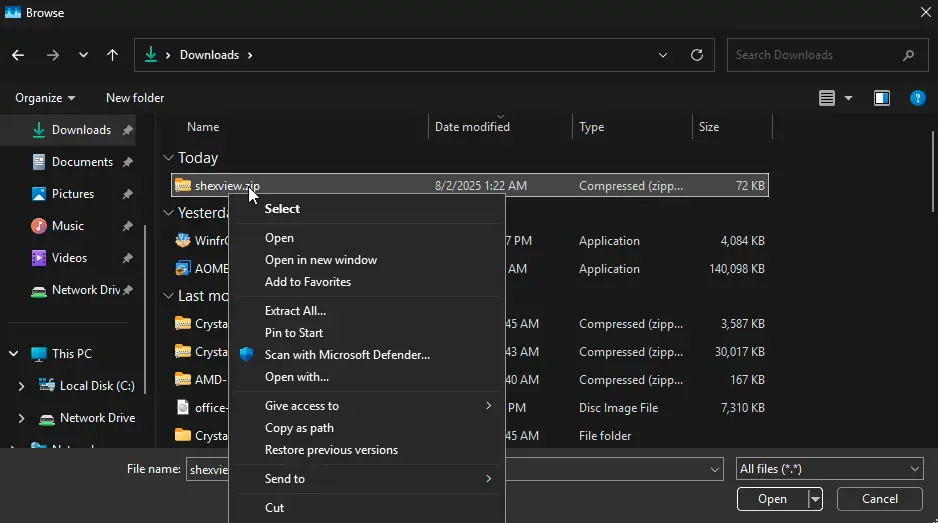Image resolution: width=938 pixels, height=523 pixels.
Task: Click Copy as path menu entry
Action: click(299, 428)
